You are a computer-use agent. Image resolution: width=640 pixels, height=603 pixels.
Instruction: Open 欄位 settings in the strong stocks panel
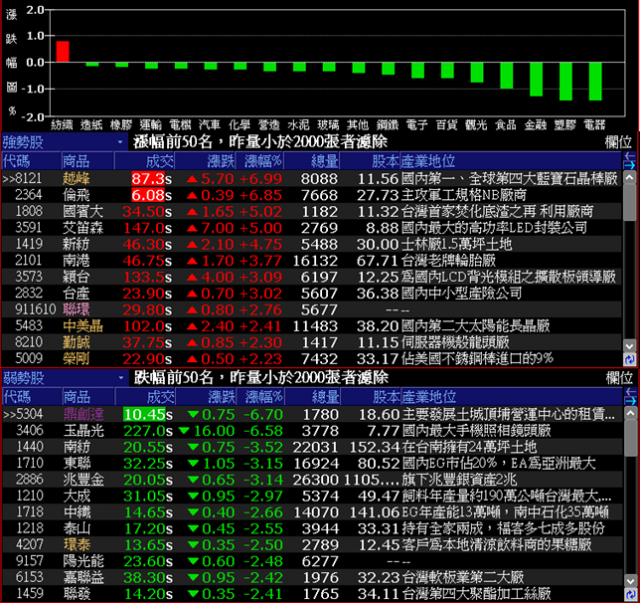[618, 142]
